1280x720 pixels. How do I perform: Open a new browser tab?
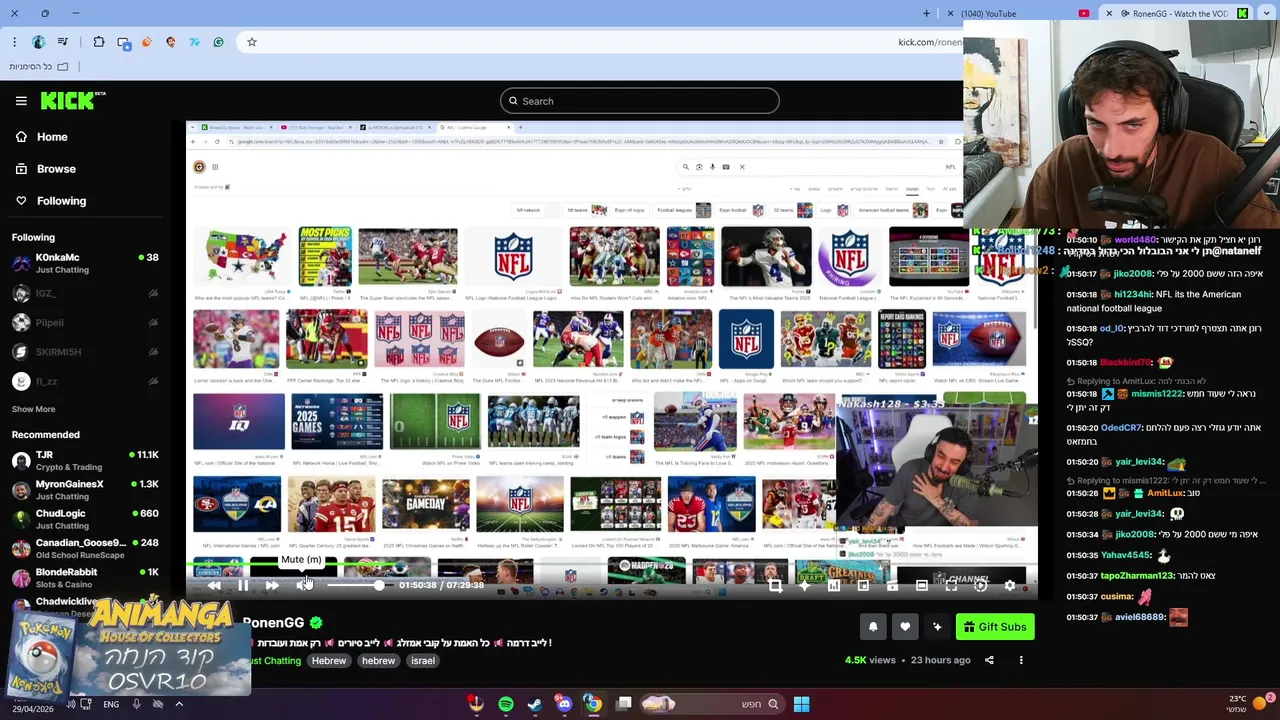coord(926,13)
